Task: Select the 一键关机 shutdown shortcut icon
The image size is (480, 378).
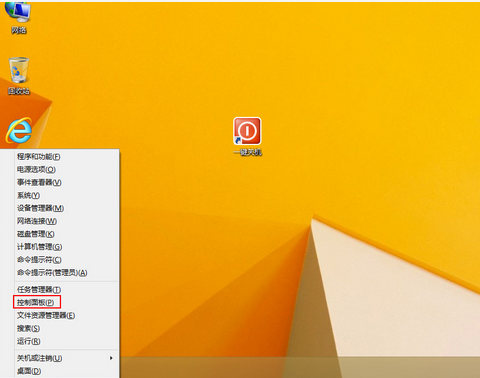Action: click(247, 137)
